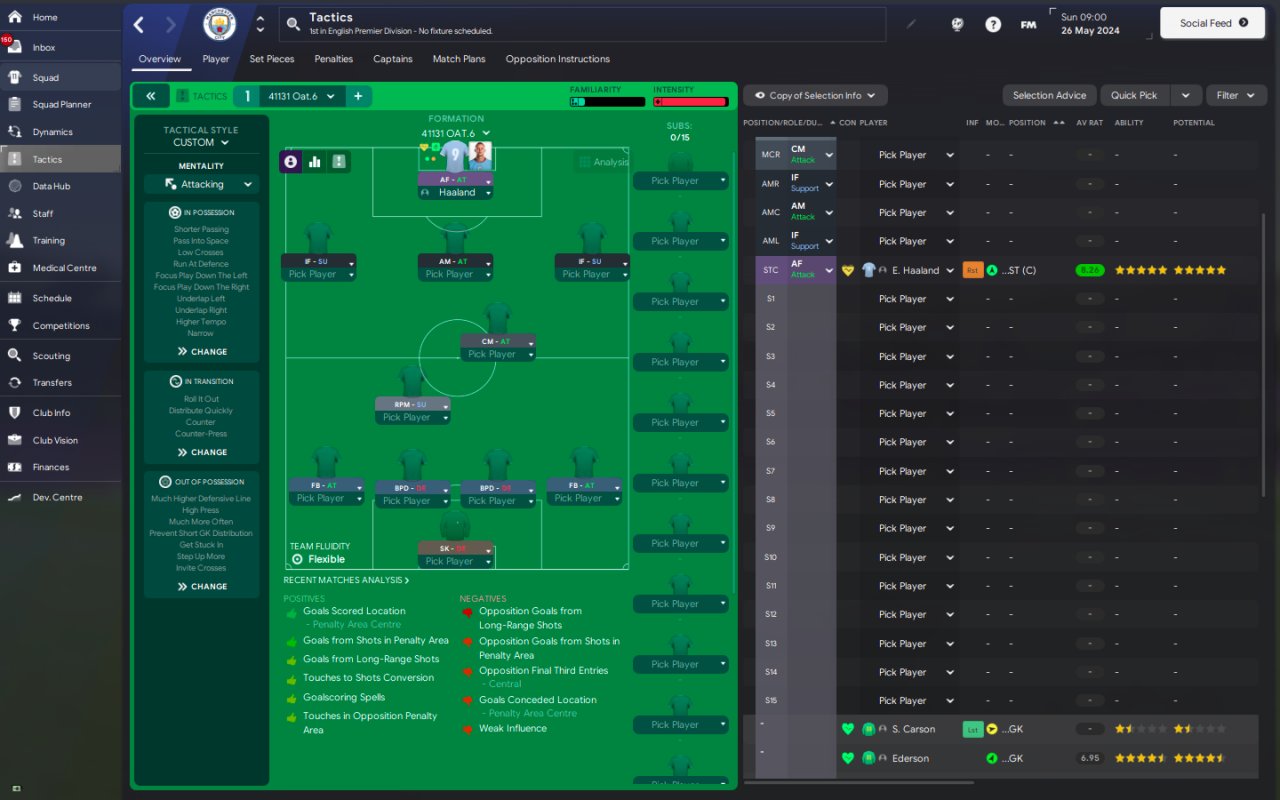The height and width of the screenshot is (800, 1280).
Task: Open the world globe icon
Action: [957, 24]
